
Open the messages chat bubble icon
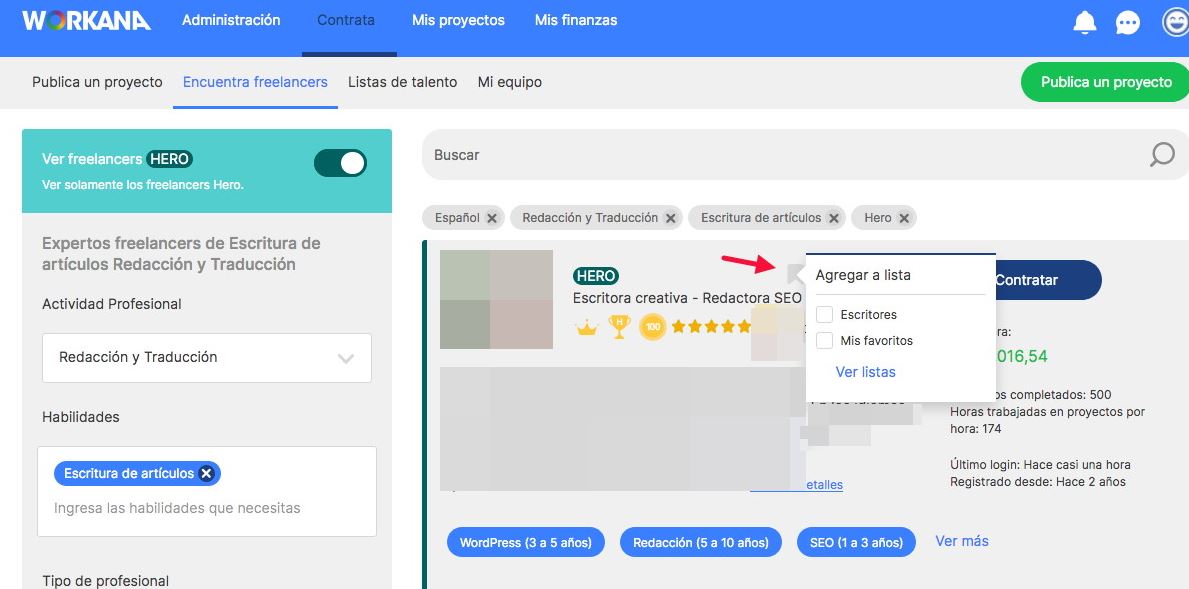point(1128,23)
